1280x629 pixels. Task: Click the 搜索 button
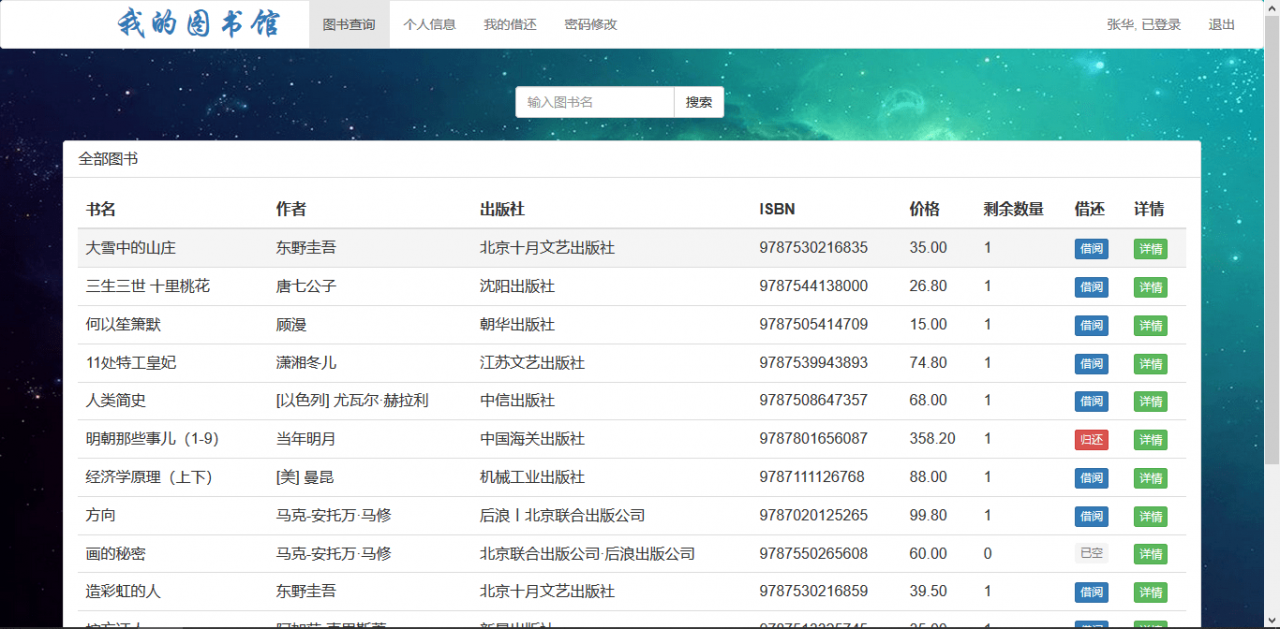tap(699, 102)
